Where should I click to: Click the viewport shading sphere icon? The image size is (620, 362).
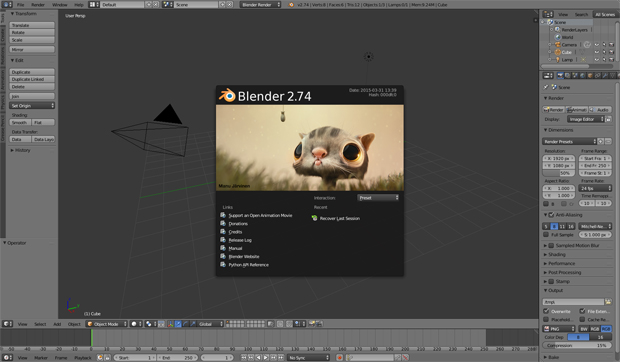(134, 324)
